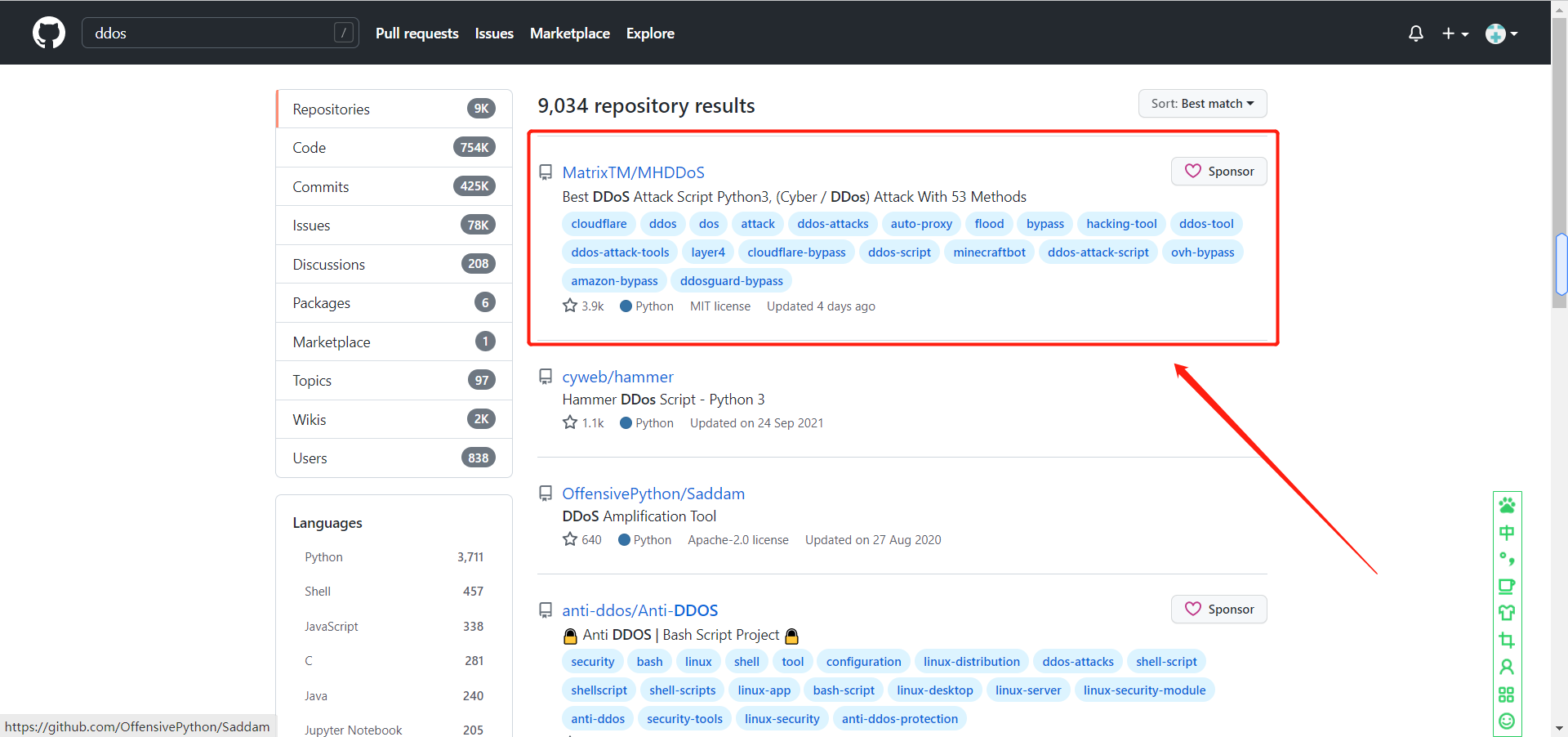Click the cup icon in floating toolbar
This screenshot has width=1568, height=737.
[1507, 586]
